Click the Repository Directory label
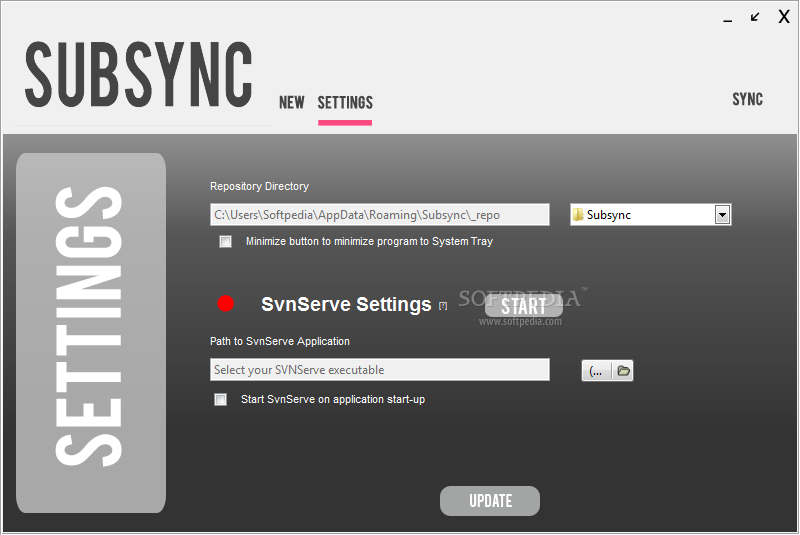Screen dimensions: 800x535 point(259,186)
